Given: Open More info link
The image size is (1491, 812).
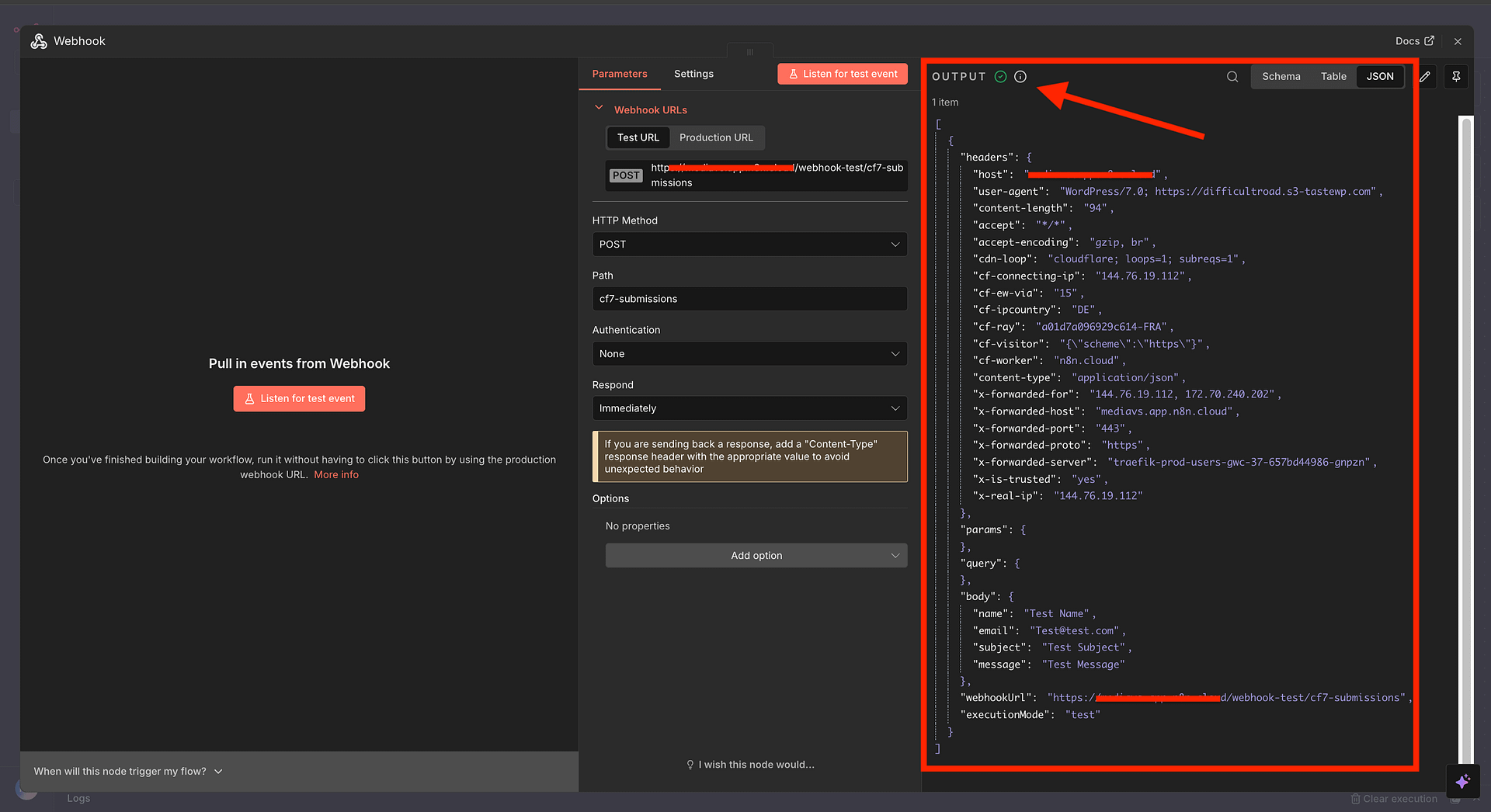Looking at the screenshot, I should 336,474.
